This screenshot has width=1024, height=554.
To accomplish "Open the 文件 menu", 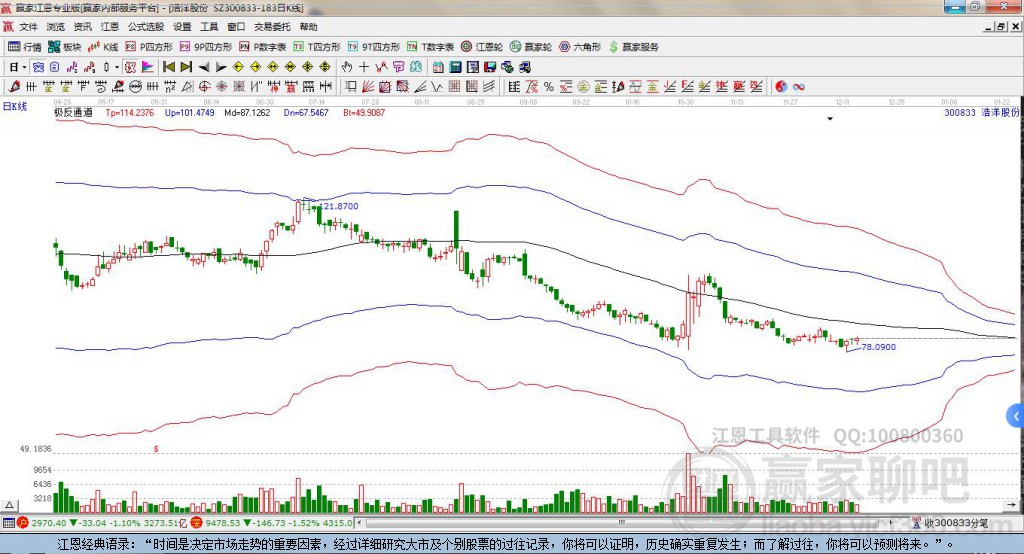I will coord(28,27).
